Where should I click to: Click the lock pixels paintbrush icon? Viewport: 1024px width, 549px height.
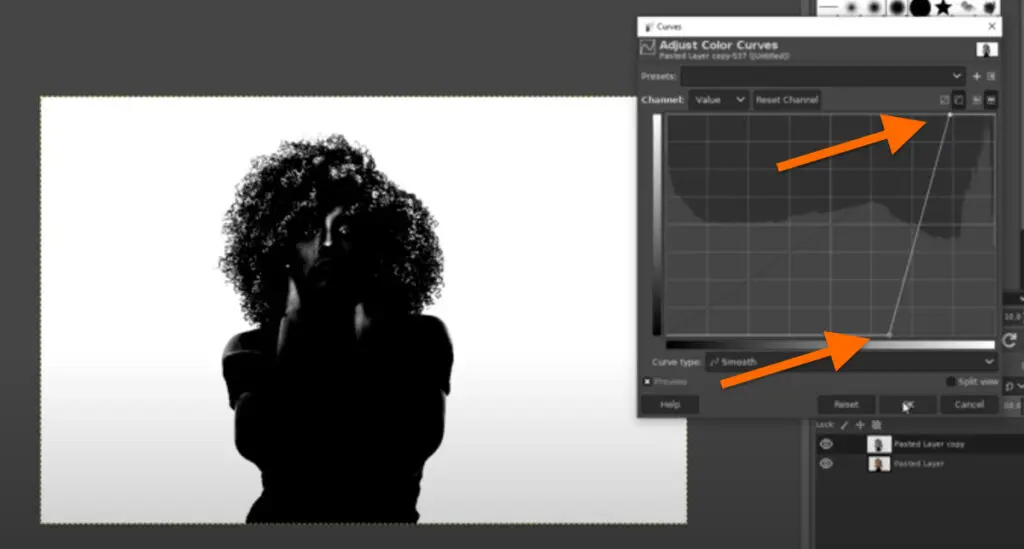[x=845, y=425]
